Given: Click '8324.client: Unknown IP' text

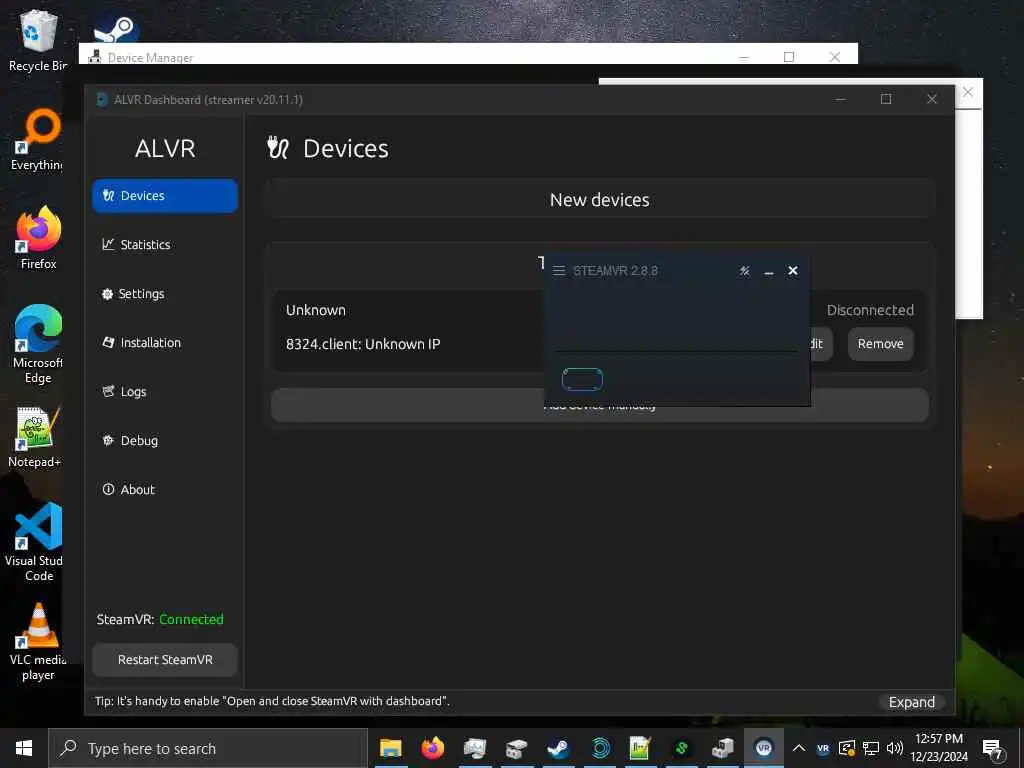Looking at the screenshot, I should click(363, 344).
